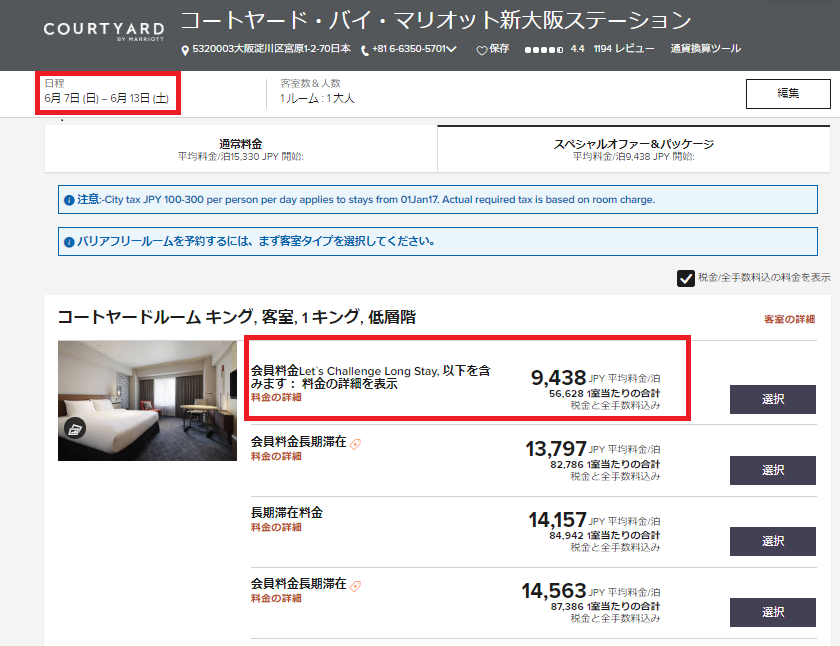Click the 4.4 rating score
This screenshot has height=646, width=840.
point(578,49)
